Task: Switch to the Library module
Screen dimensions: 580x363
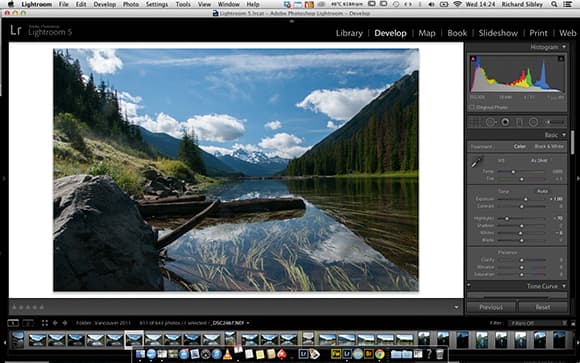Action: [x=349, y=33]
